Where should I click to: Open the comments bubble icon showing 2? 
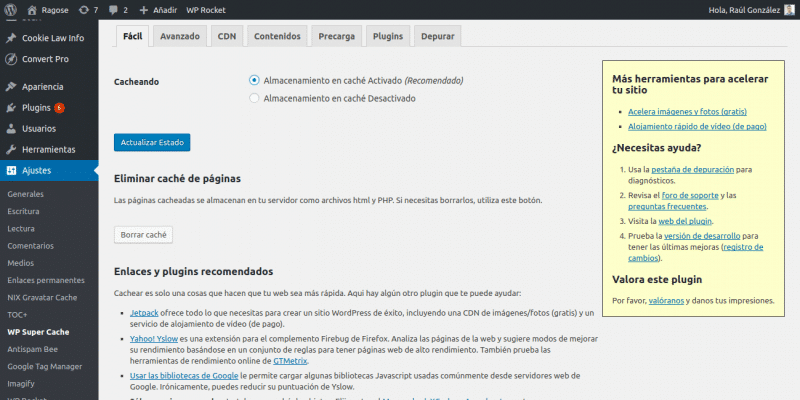[113, 10]
